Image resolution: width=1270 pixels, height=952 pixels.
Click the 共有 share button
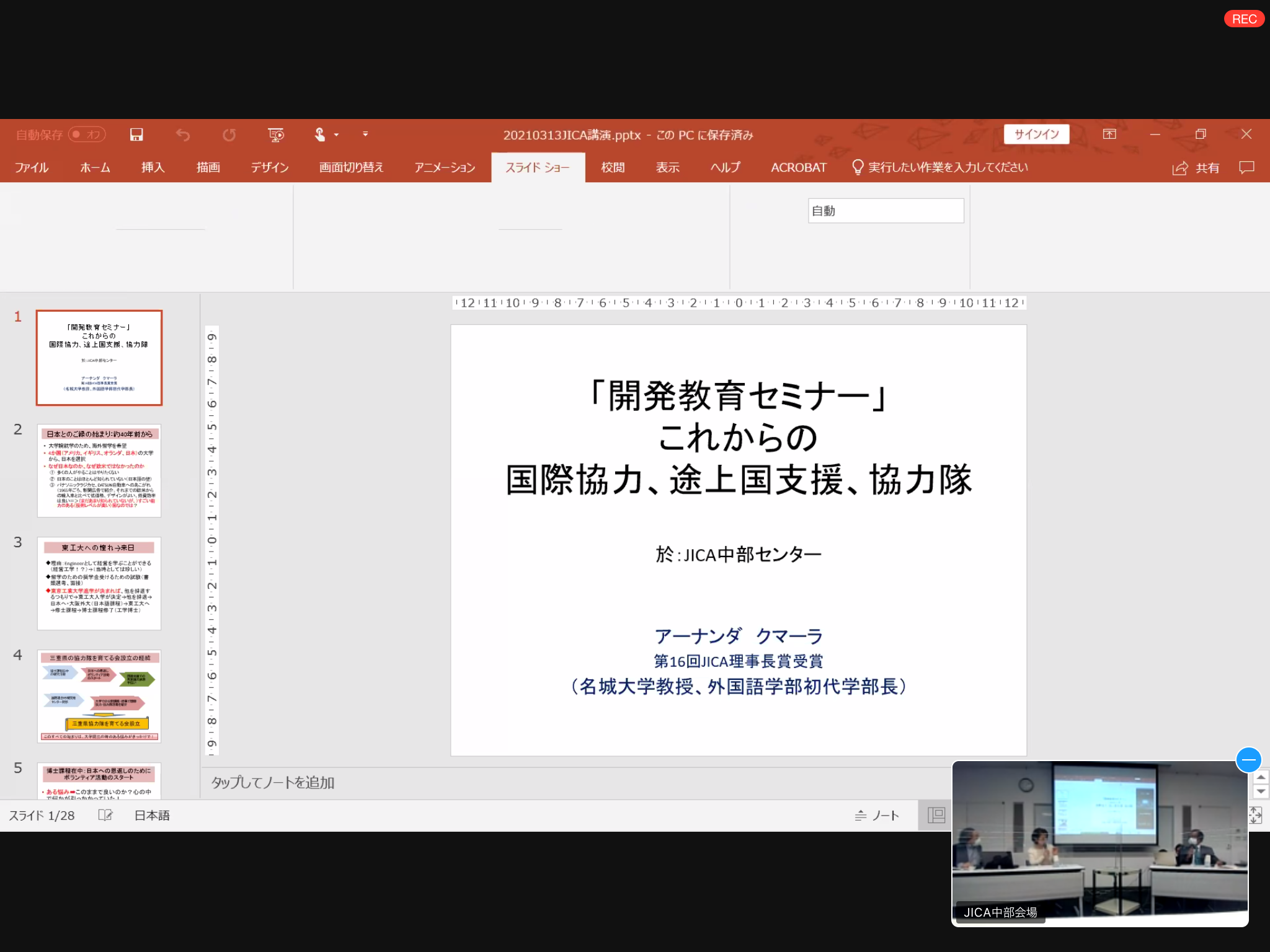(x=1196, y=168)
